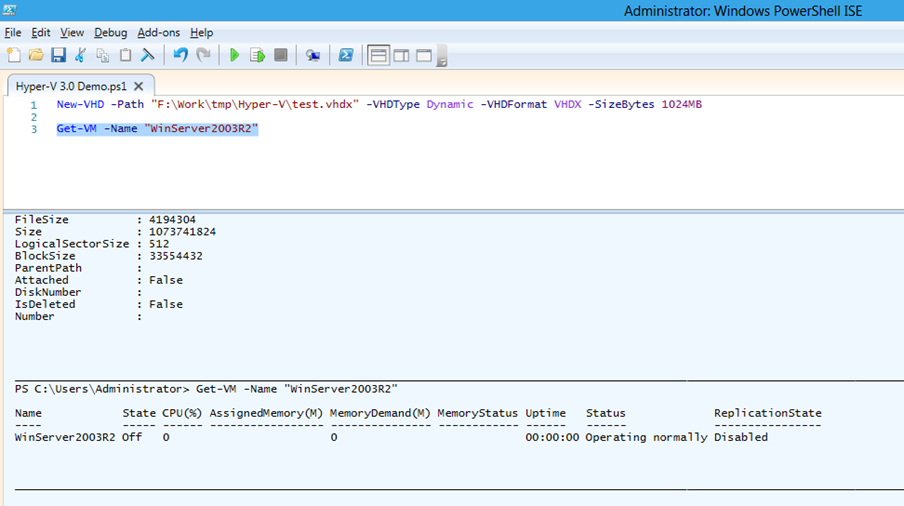
Task: Close the Hyper-V 3.0 Demo.ps1 tab
Action: (x=140, y=86)
